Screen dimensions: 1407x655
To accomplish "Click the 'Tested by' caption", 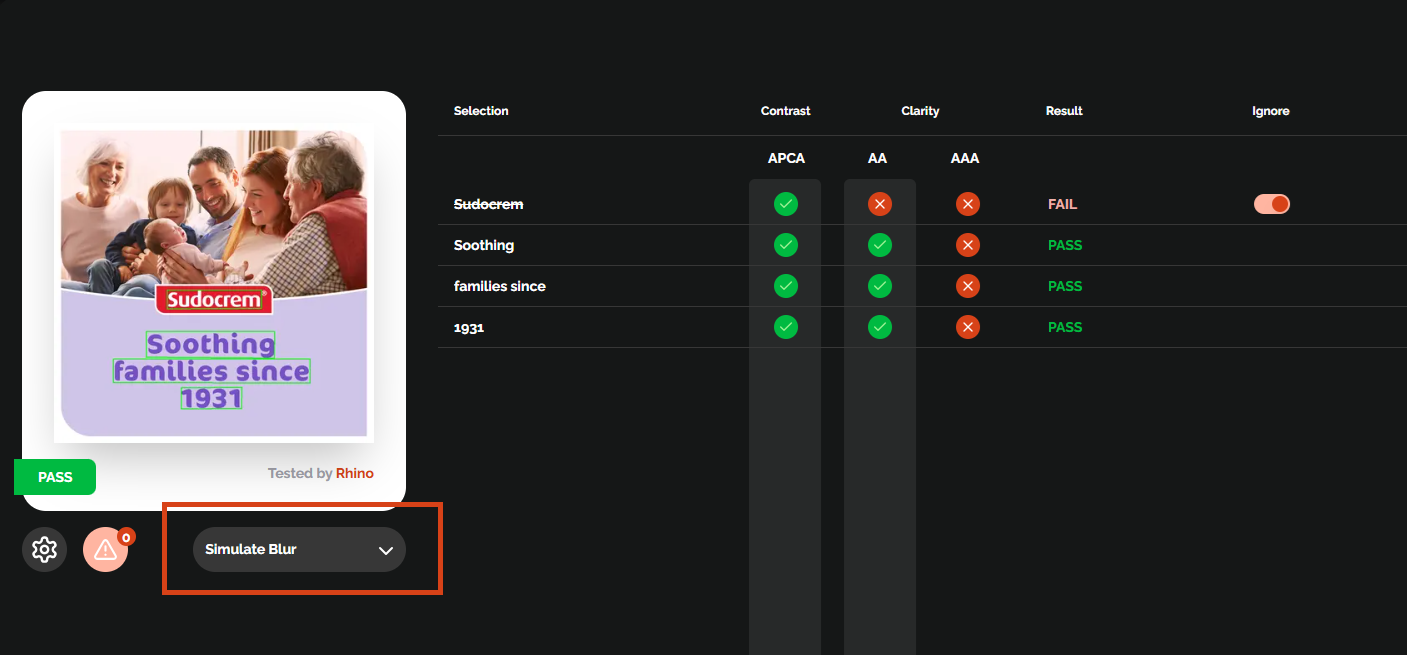I will (x=300, y=473).
